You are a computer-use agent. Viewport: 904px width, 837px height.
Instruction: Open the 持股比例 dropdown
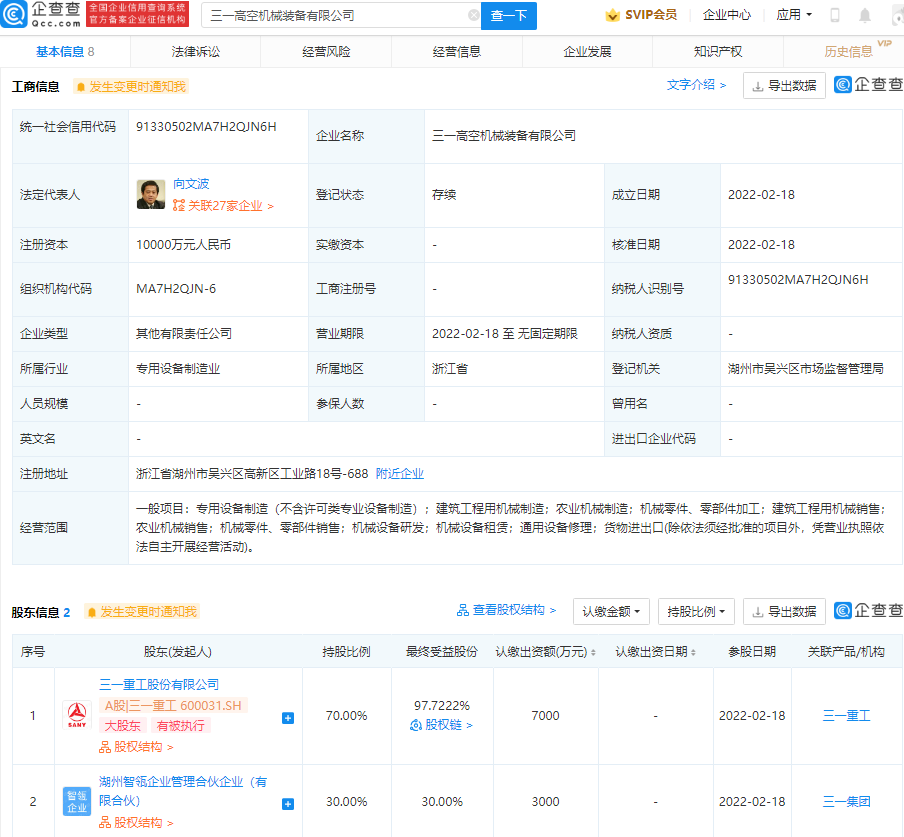(x=694, y=610)
